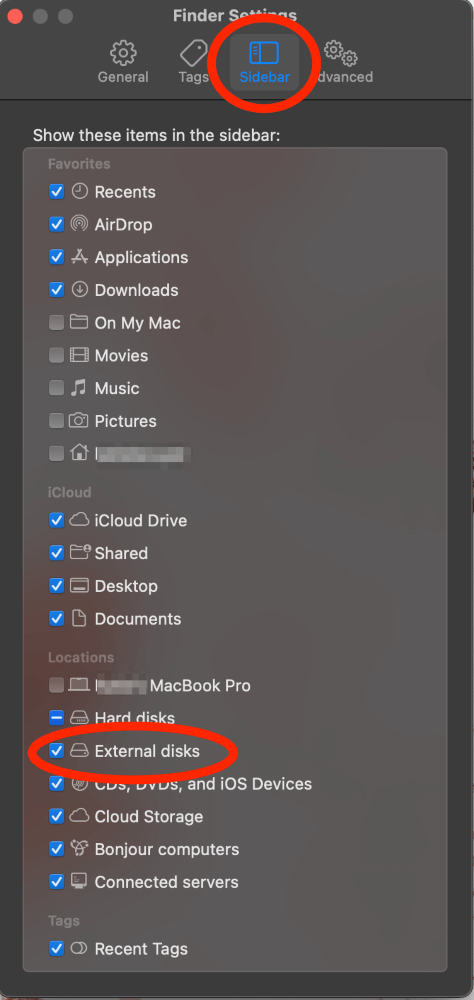Enable the Movies checkbox
The width and height of the screenshot is (474, 1000).
[x=57, y=355]
